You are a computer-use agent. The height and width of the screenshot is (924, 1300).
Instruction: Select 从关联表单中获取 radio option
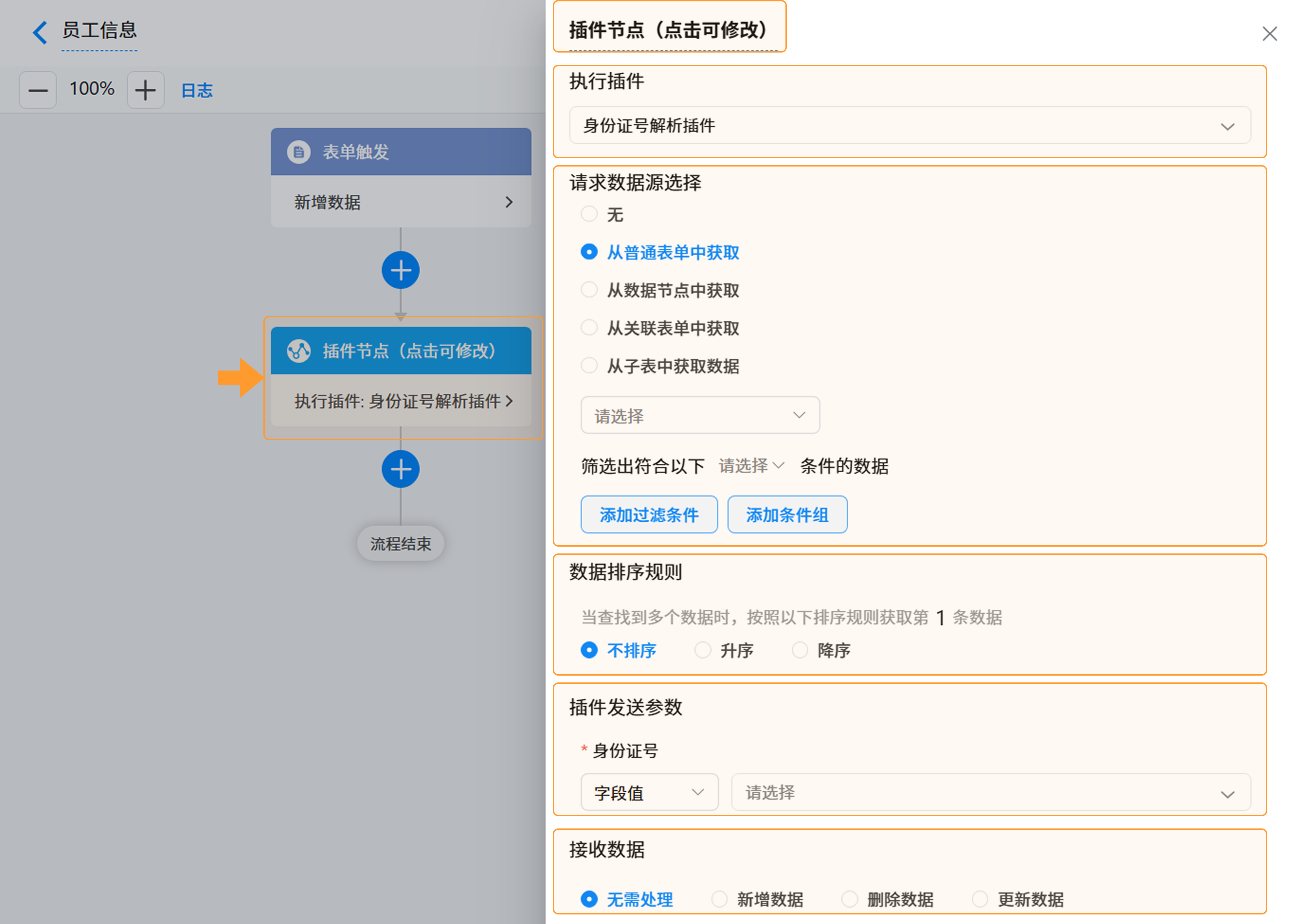click(x=589, y=328)
